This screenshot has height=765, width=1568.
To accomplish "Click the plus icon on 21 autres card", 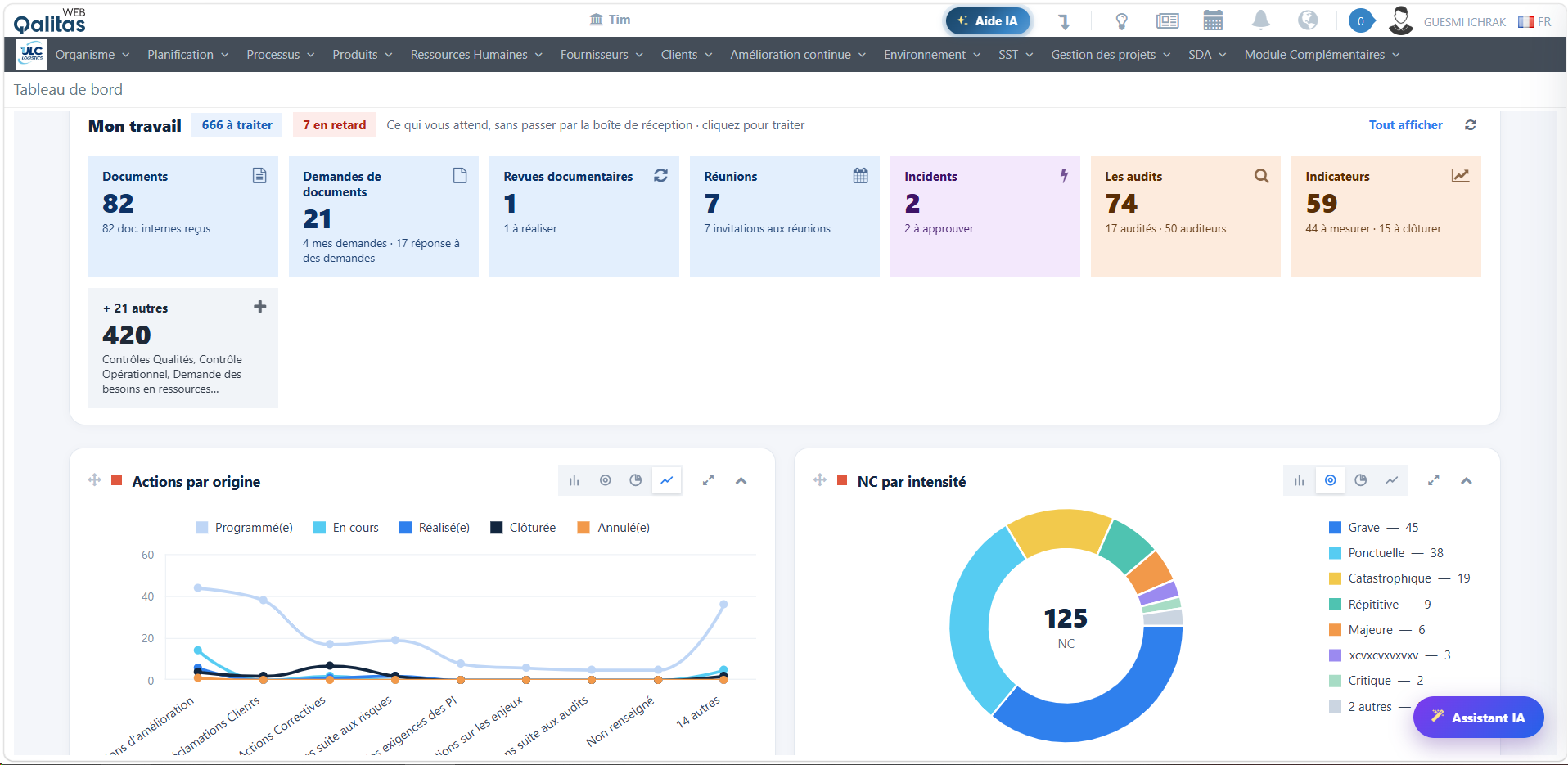I will coord(260,307).
